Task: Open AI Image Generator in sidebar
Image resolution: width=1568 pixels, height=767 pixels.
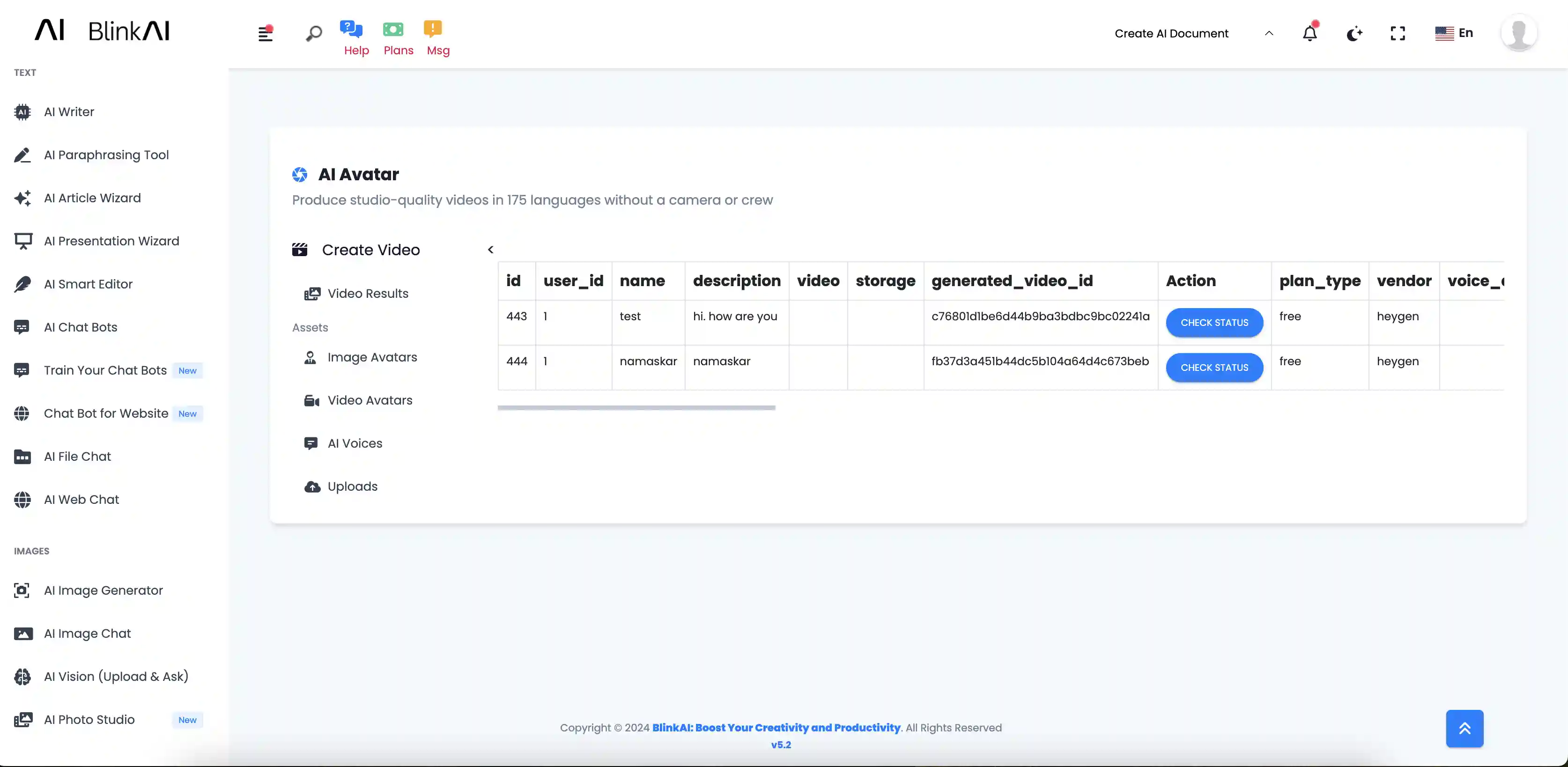Action: (104, 590)
